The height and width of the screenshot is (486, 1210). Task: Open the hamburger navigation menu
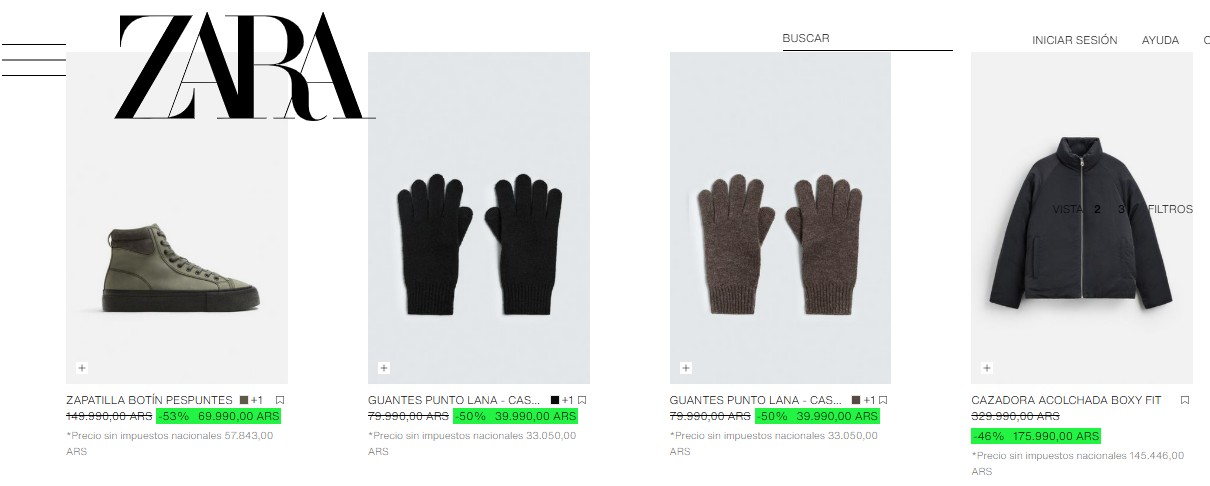point(33,60)
